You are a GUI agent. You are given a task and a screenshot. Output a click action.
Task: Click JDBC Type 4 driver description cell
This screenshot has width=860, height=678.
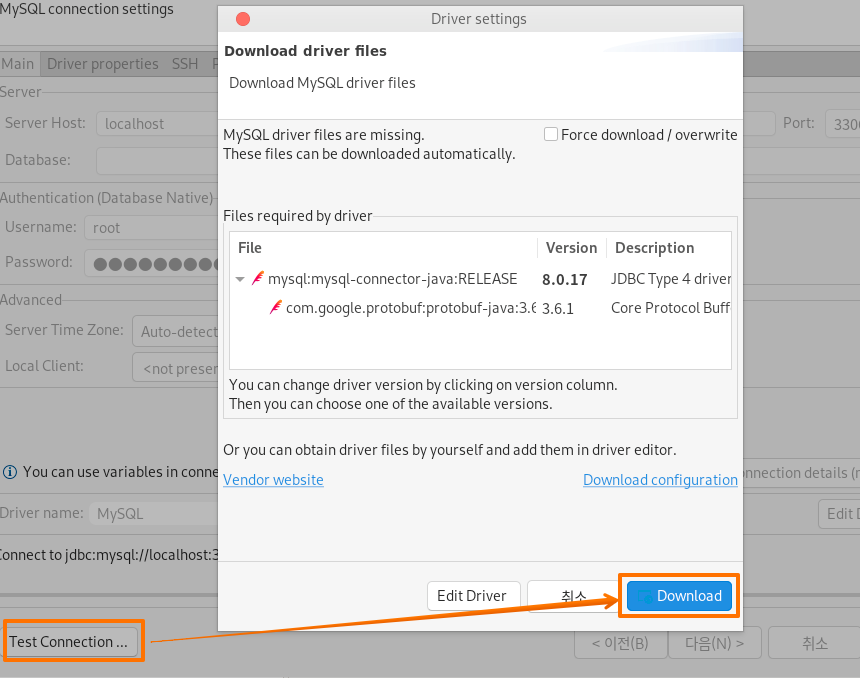coord(671,279)
